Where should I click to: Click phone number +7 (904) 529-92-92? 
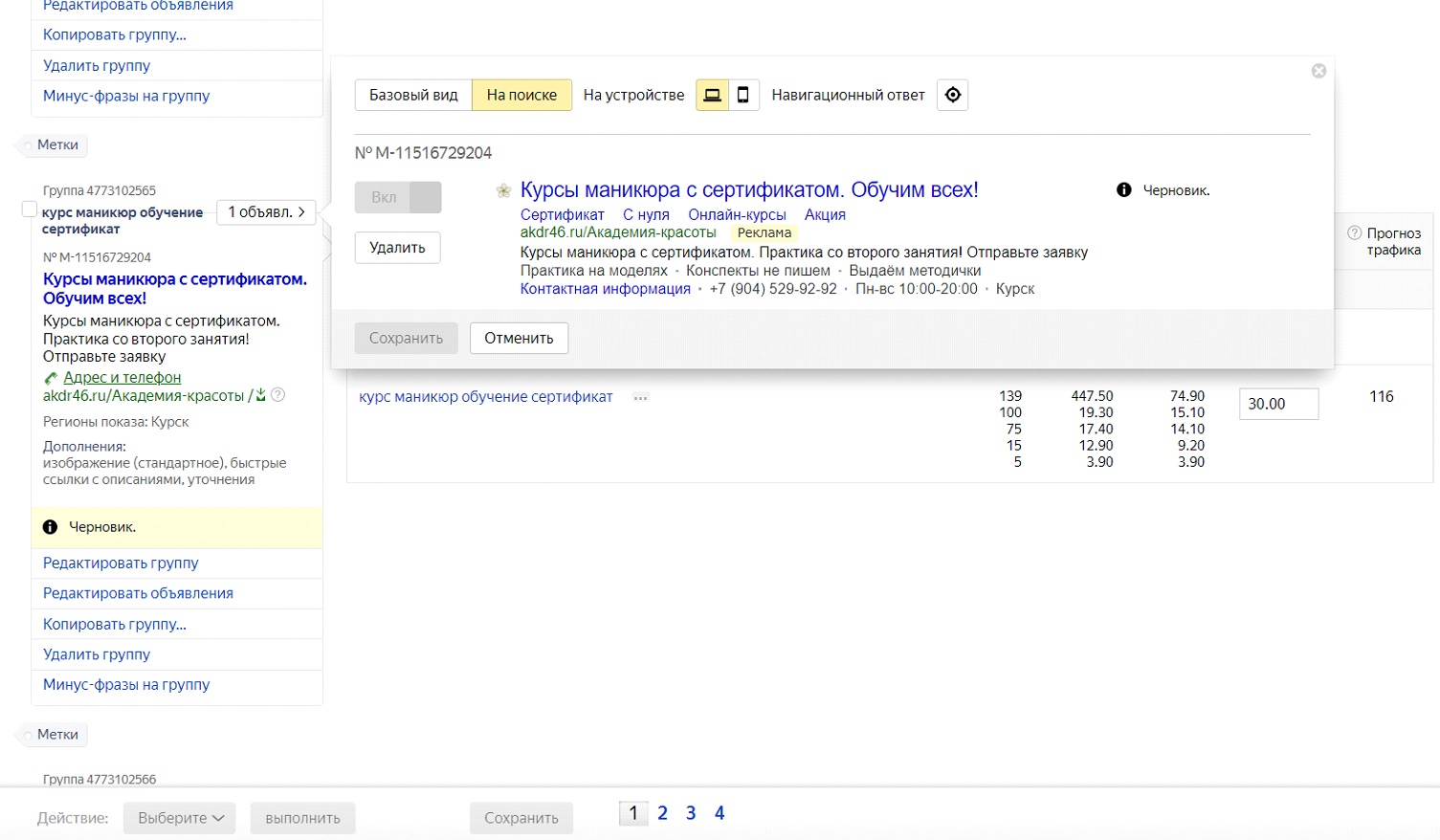[773, 289]
